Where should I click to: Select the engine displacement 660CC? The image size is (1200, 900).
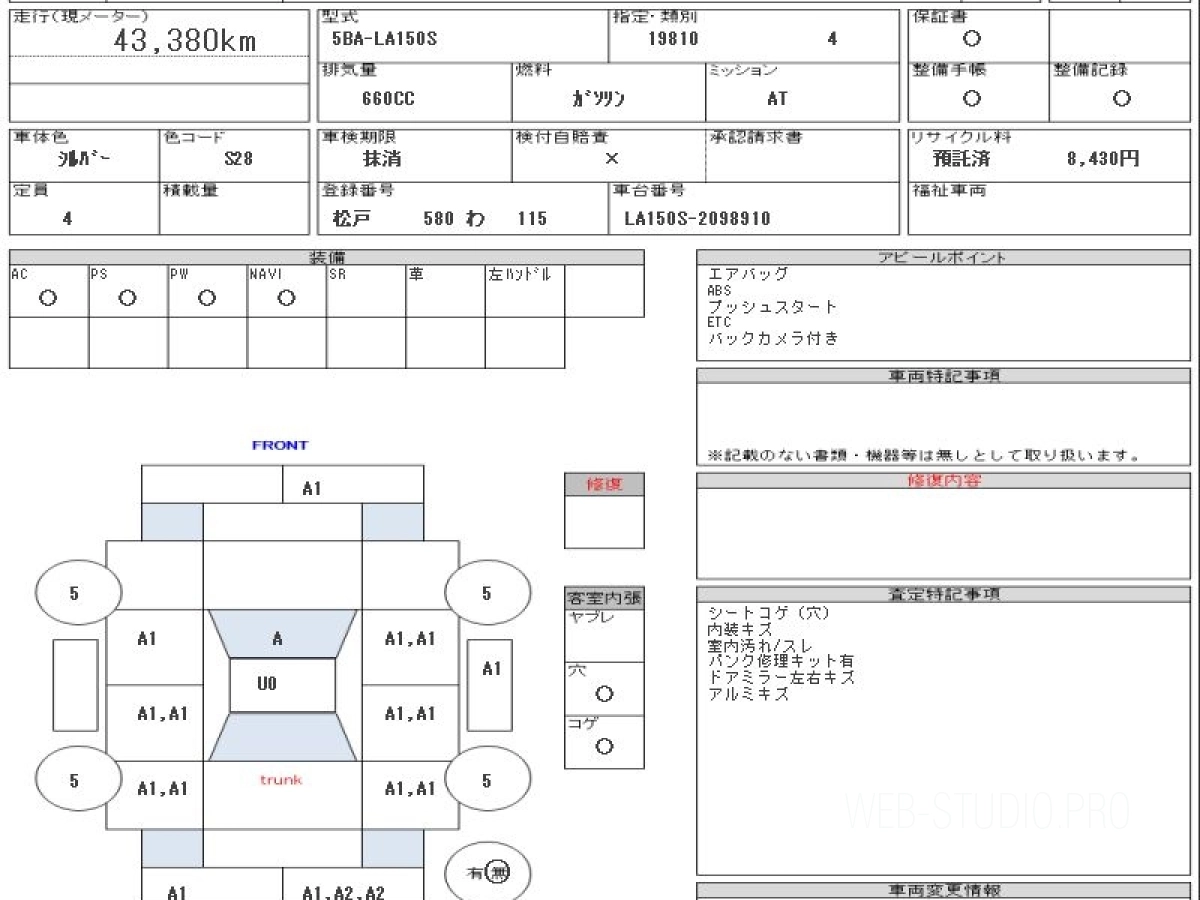(x=388, y=99)
